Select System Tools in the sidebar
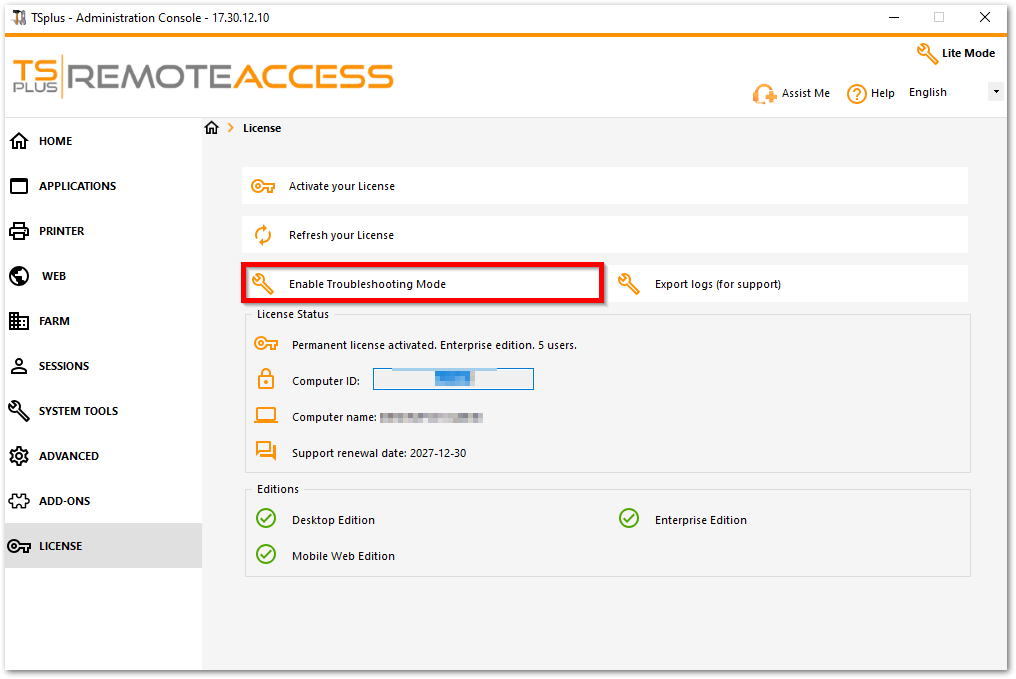Viewport: 1016px width, 679px height. 78,411
